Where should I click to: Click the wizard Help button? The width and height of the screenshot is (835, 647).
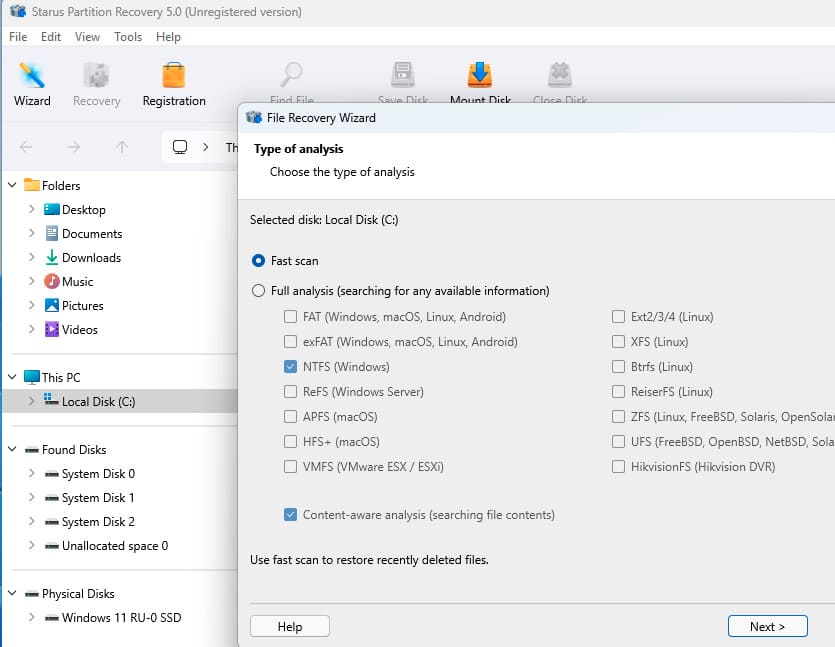click(290, 626)
